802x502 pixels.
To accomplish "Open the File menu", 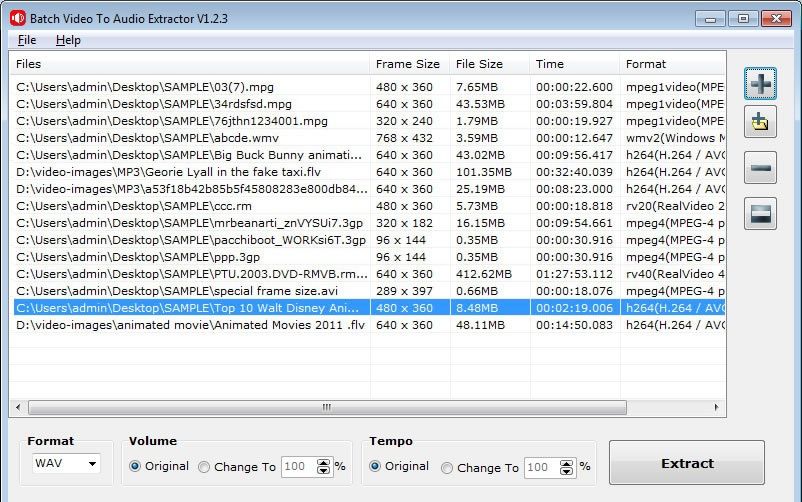I will (27, 40).
